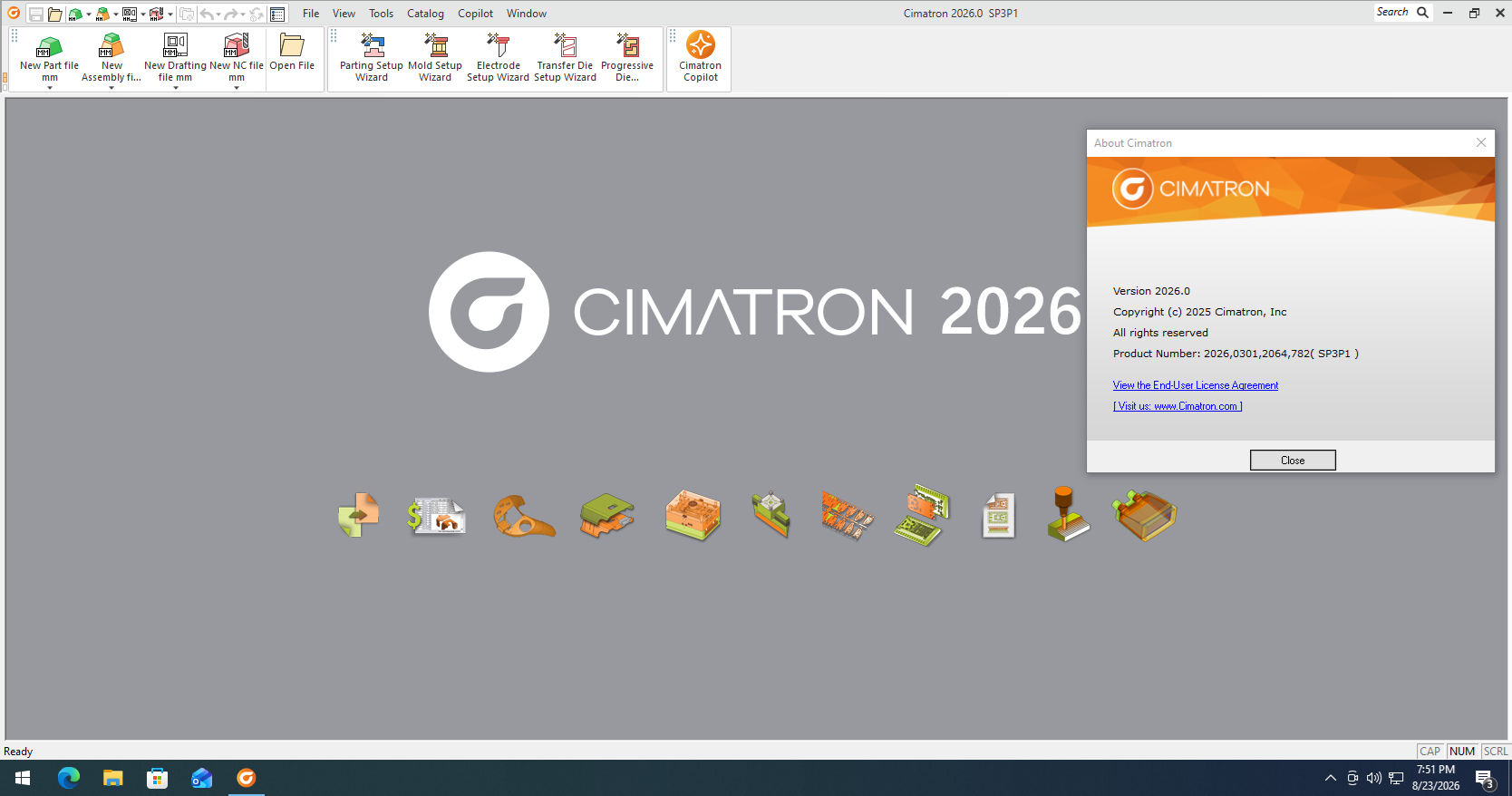Open the View menu

point(344,14)
